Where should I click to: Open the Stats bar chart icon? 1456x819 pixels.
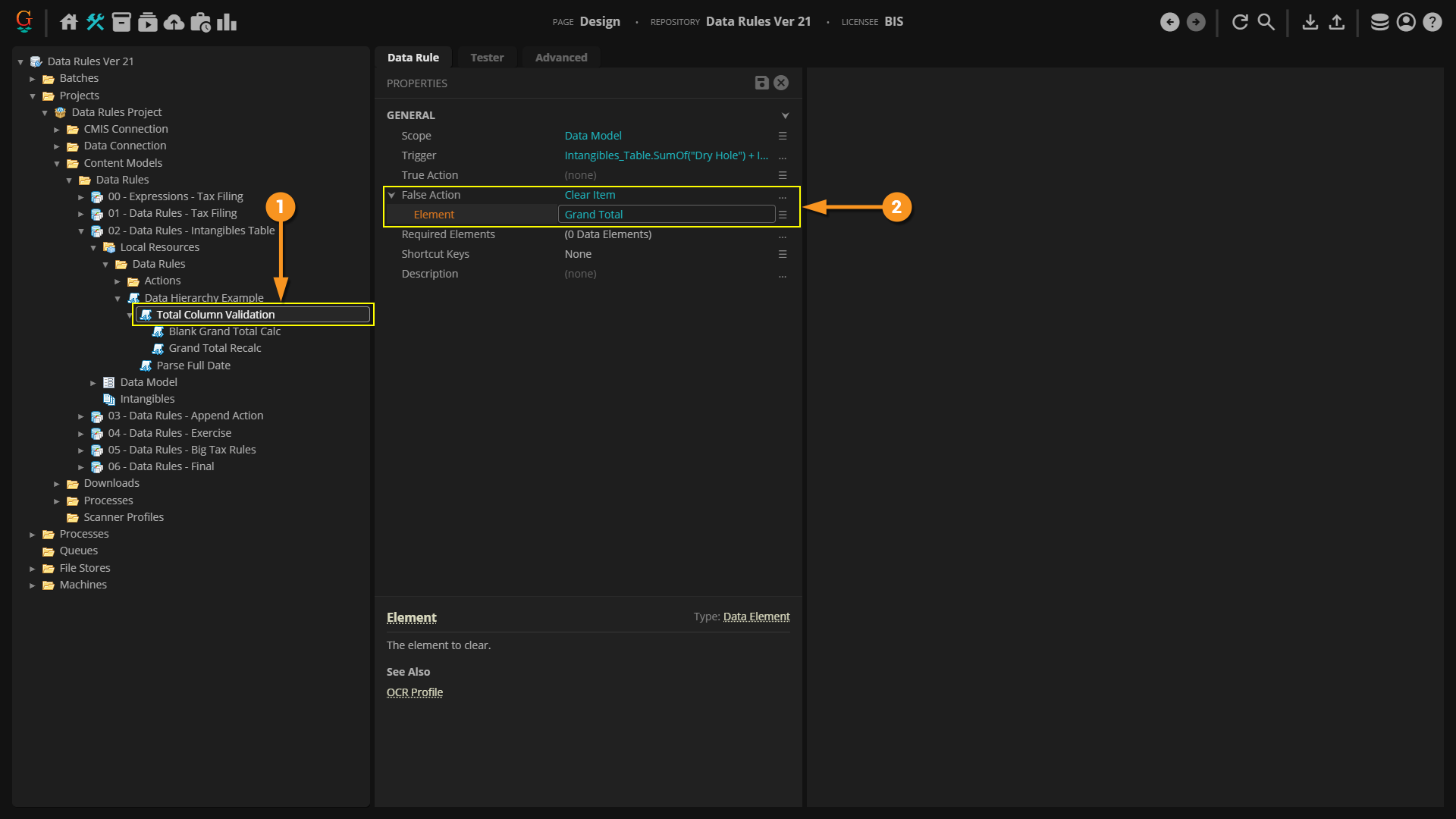[x=226, y=22]
